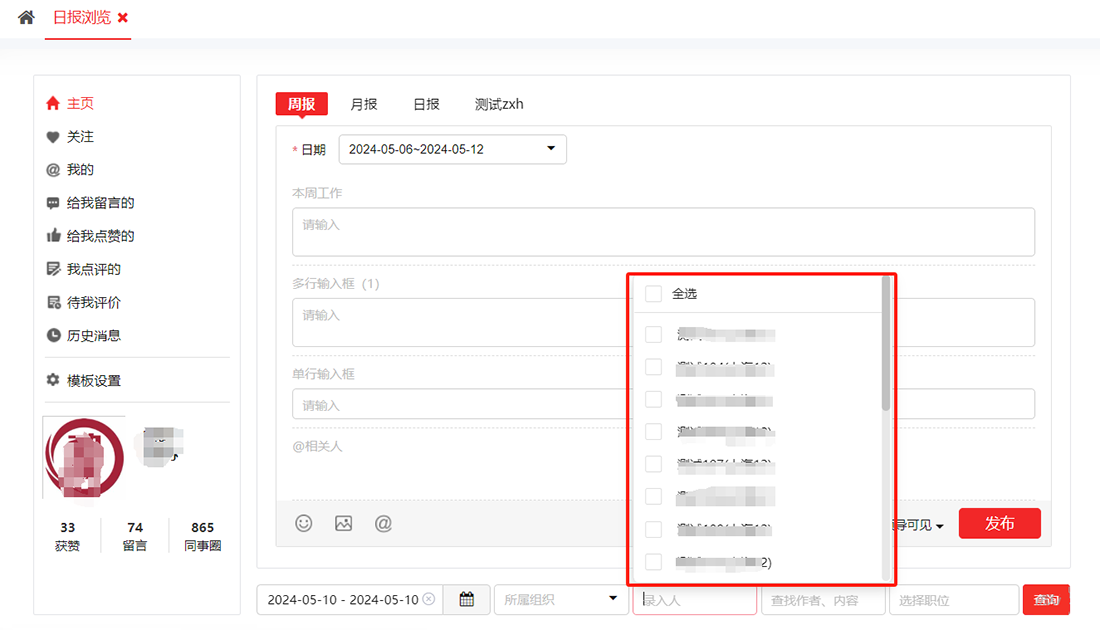Viewport: 1100px width, 630px height.
Task: Click the 录入人 input field
Action: [694, 599]
